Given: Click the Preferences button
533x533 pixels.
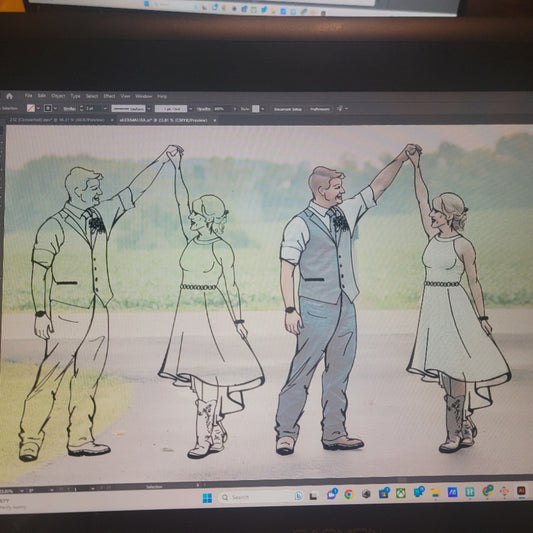Looking at the screenshot, I should [x=320, y=109].
